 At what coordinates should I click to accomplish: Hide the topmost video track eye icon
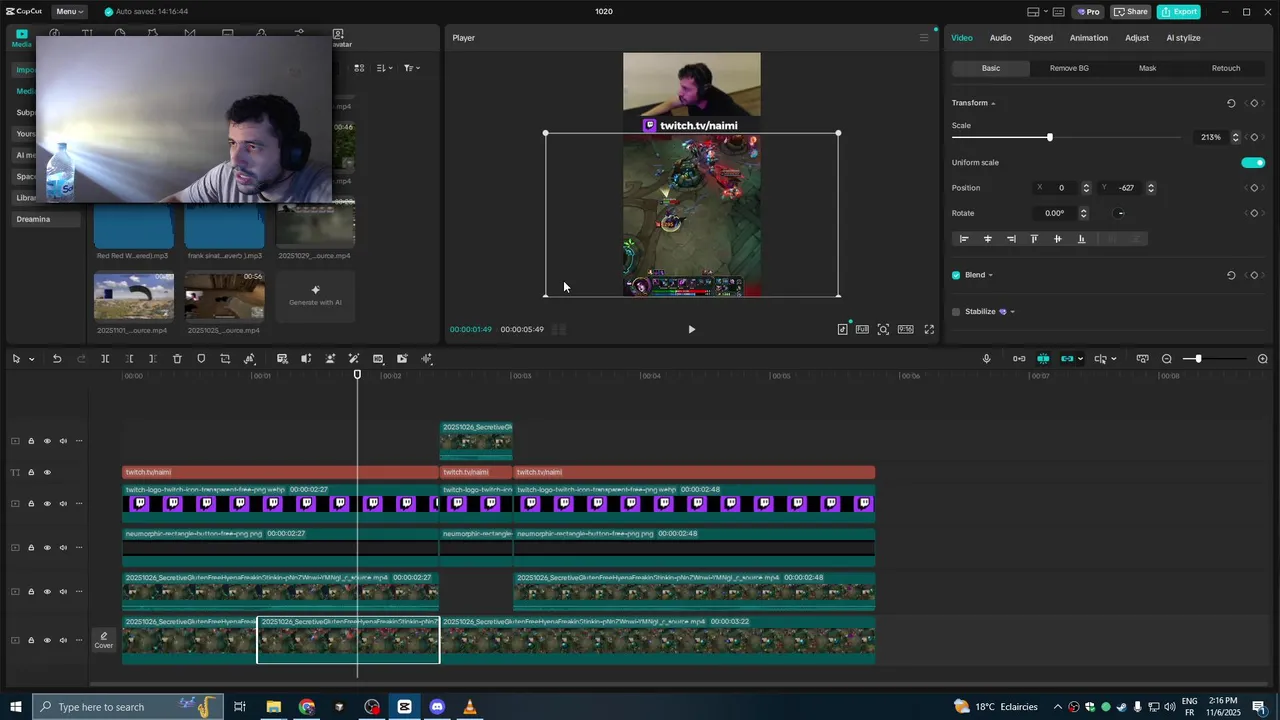[x=47, y=441]
